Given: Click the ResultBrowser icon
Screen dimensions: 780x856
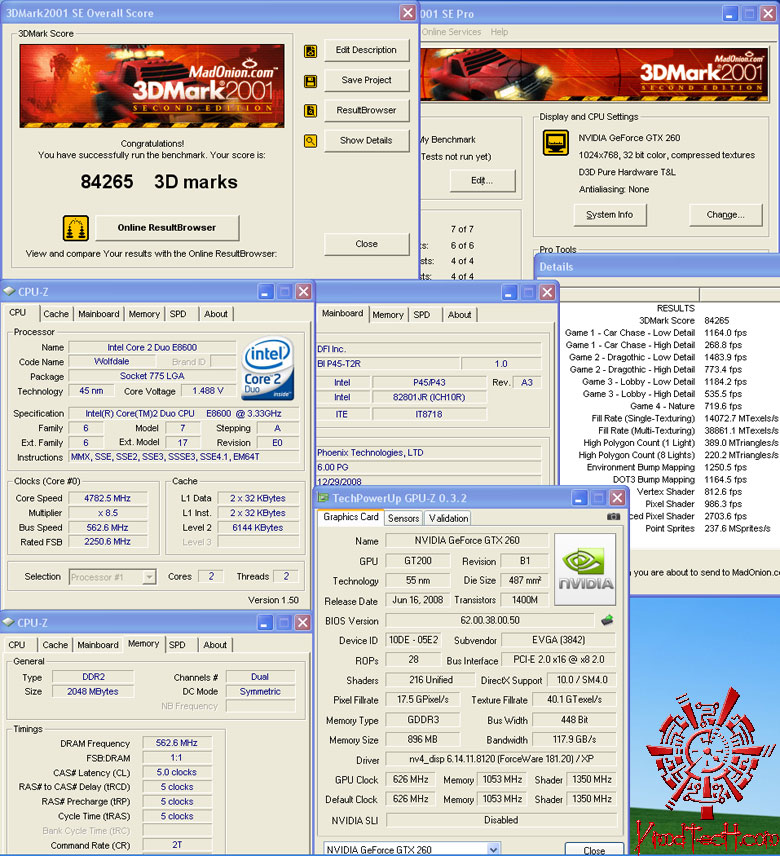Looking at the screenshot, I should [x=310, y=111].
